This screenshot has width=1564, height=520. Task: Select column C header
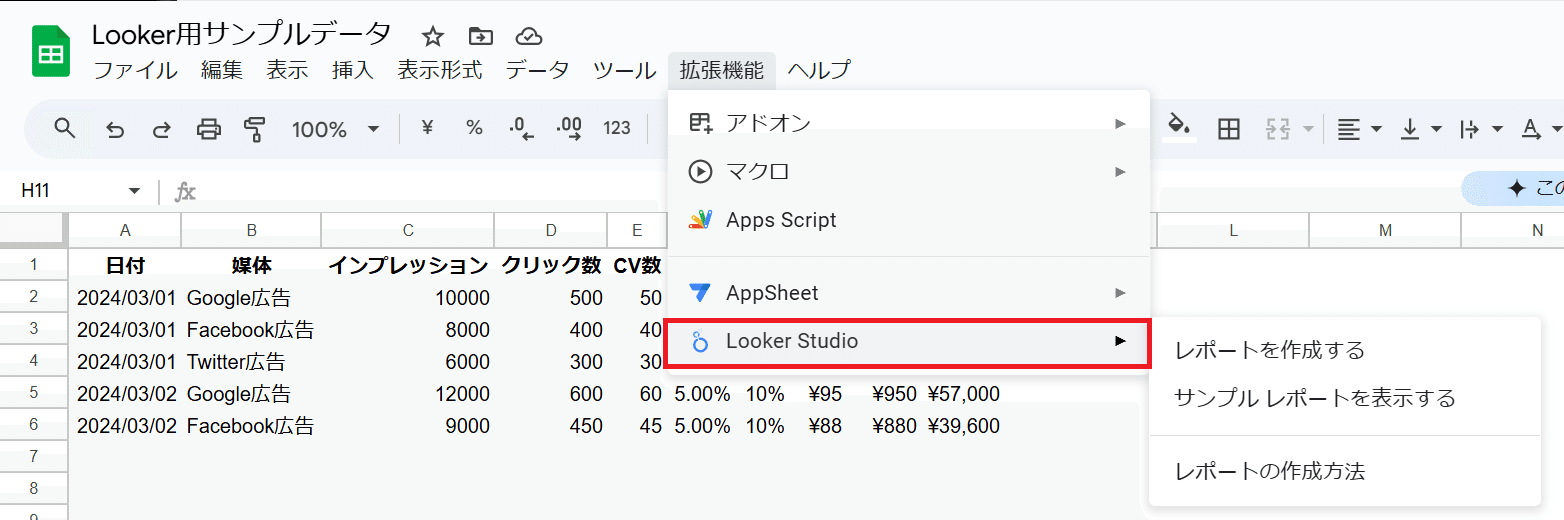tap(408, 230)
